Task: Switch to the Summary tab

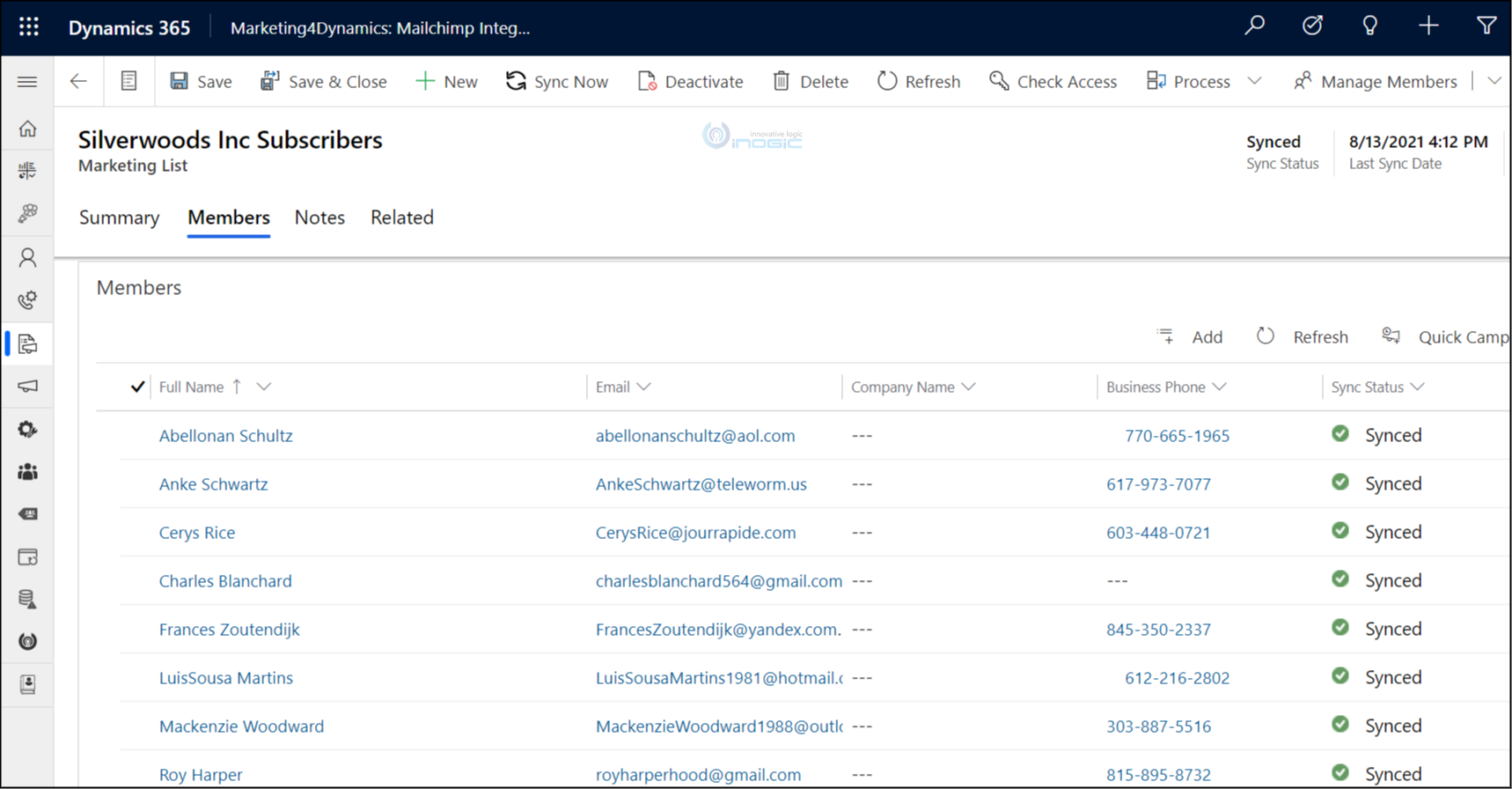Action: coord(119,218)
